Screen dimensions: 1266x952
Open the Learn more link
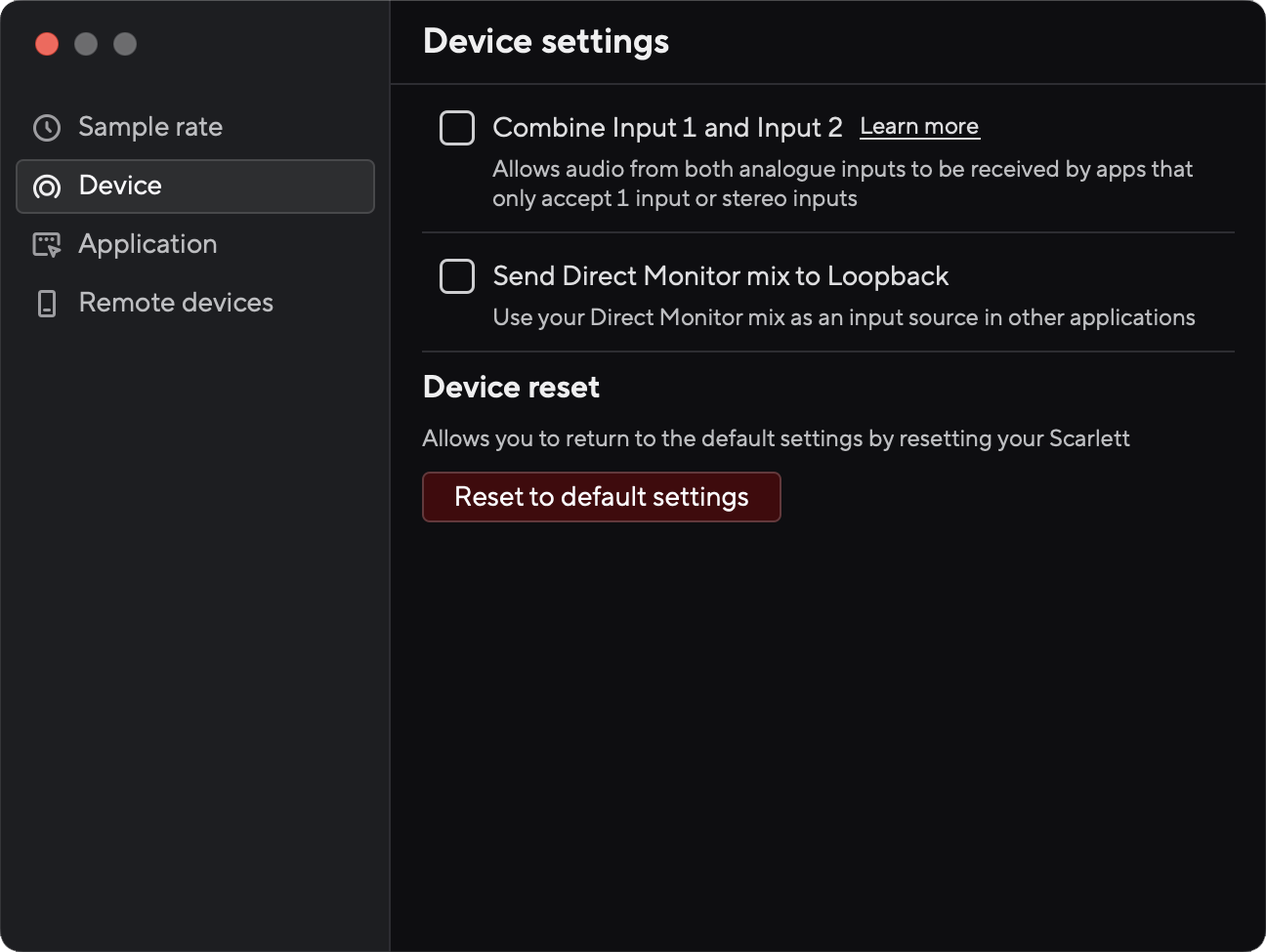(x=919, y=127)
